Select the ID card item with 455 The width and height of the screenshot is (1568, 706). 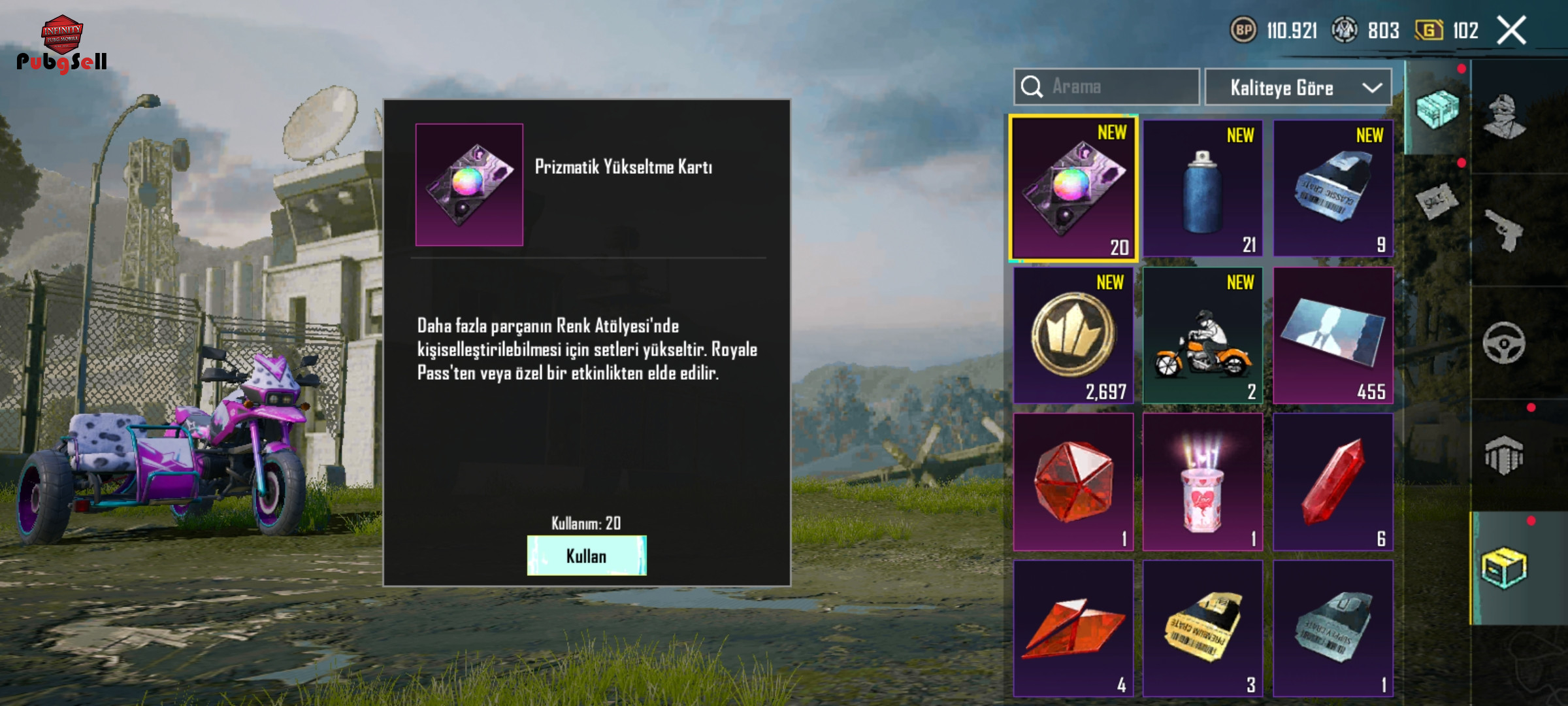pyautogui.click(x=1333, y=335)
